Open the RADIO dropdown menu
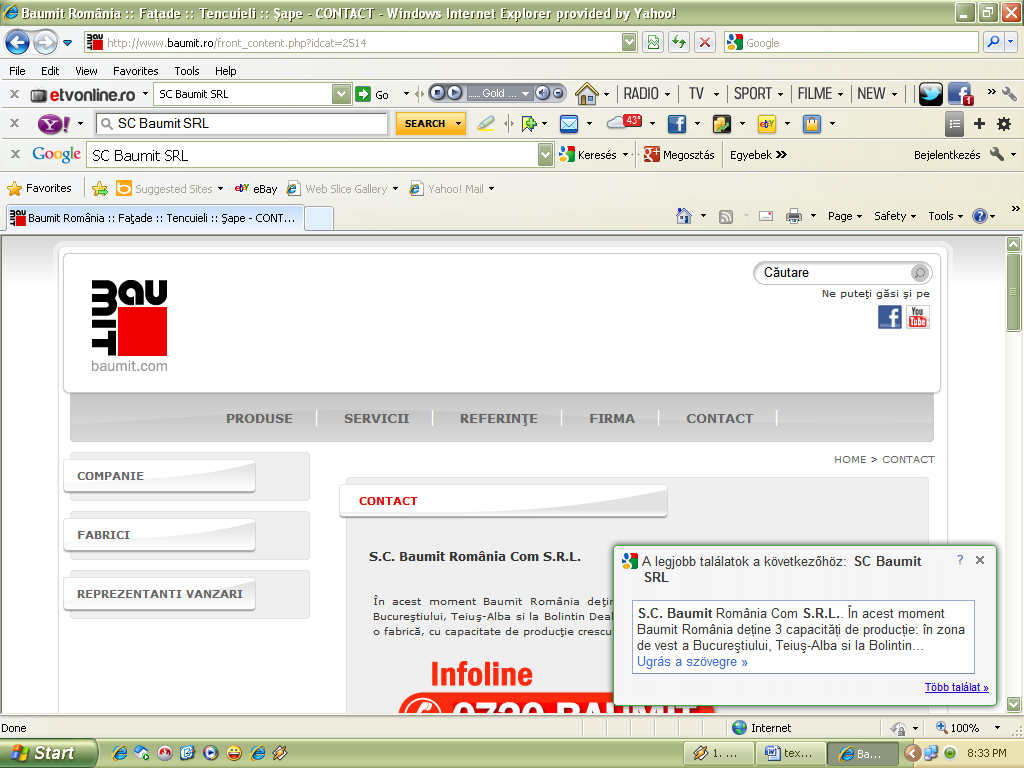The width and height of the screenshot is (1024, 768). pyautogui.click(x=647, y=94)
